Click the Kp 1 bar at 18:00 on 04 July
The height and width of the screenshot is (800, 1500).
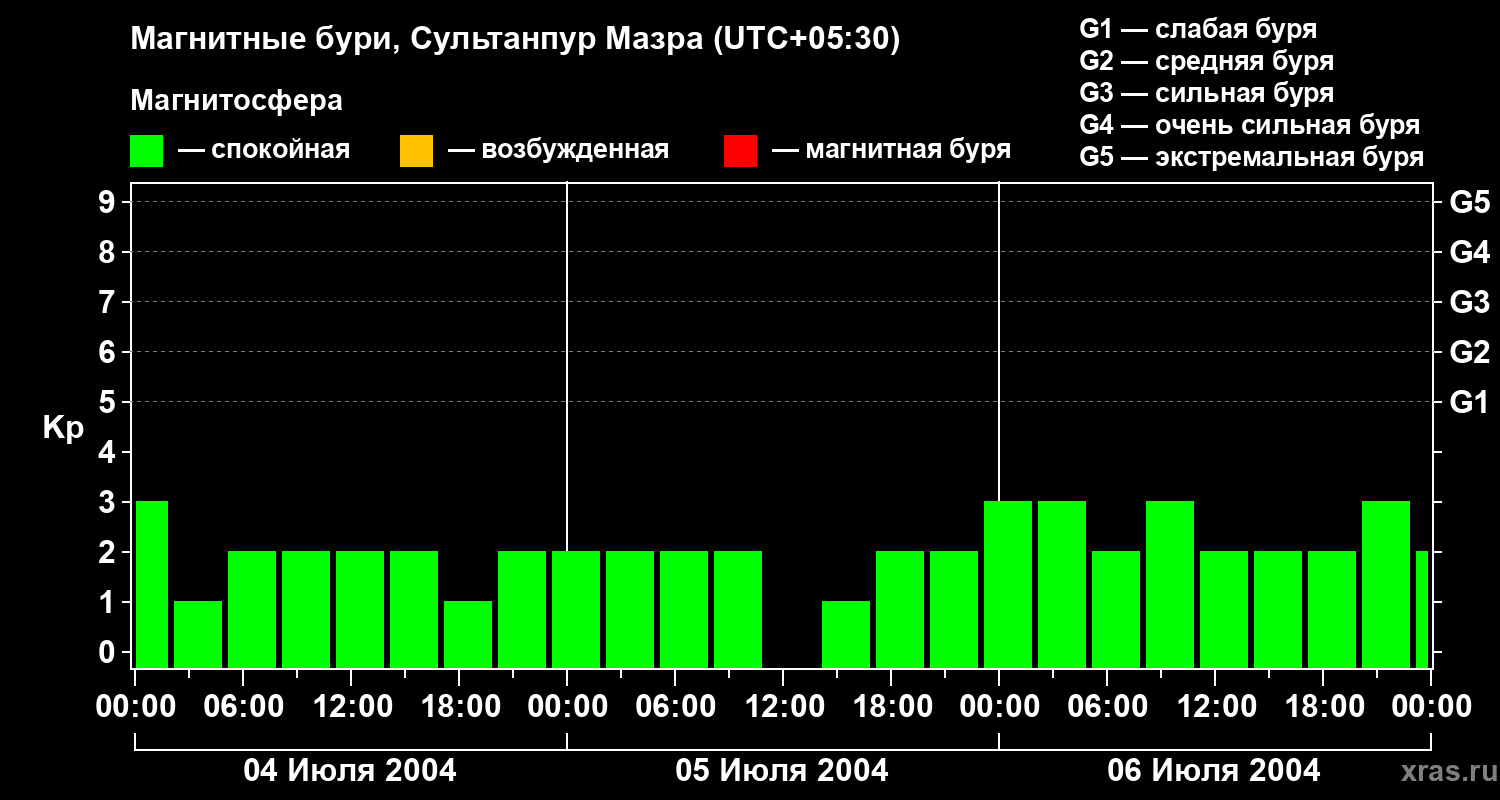[x=468, y=634]
